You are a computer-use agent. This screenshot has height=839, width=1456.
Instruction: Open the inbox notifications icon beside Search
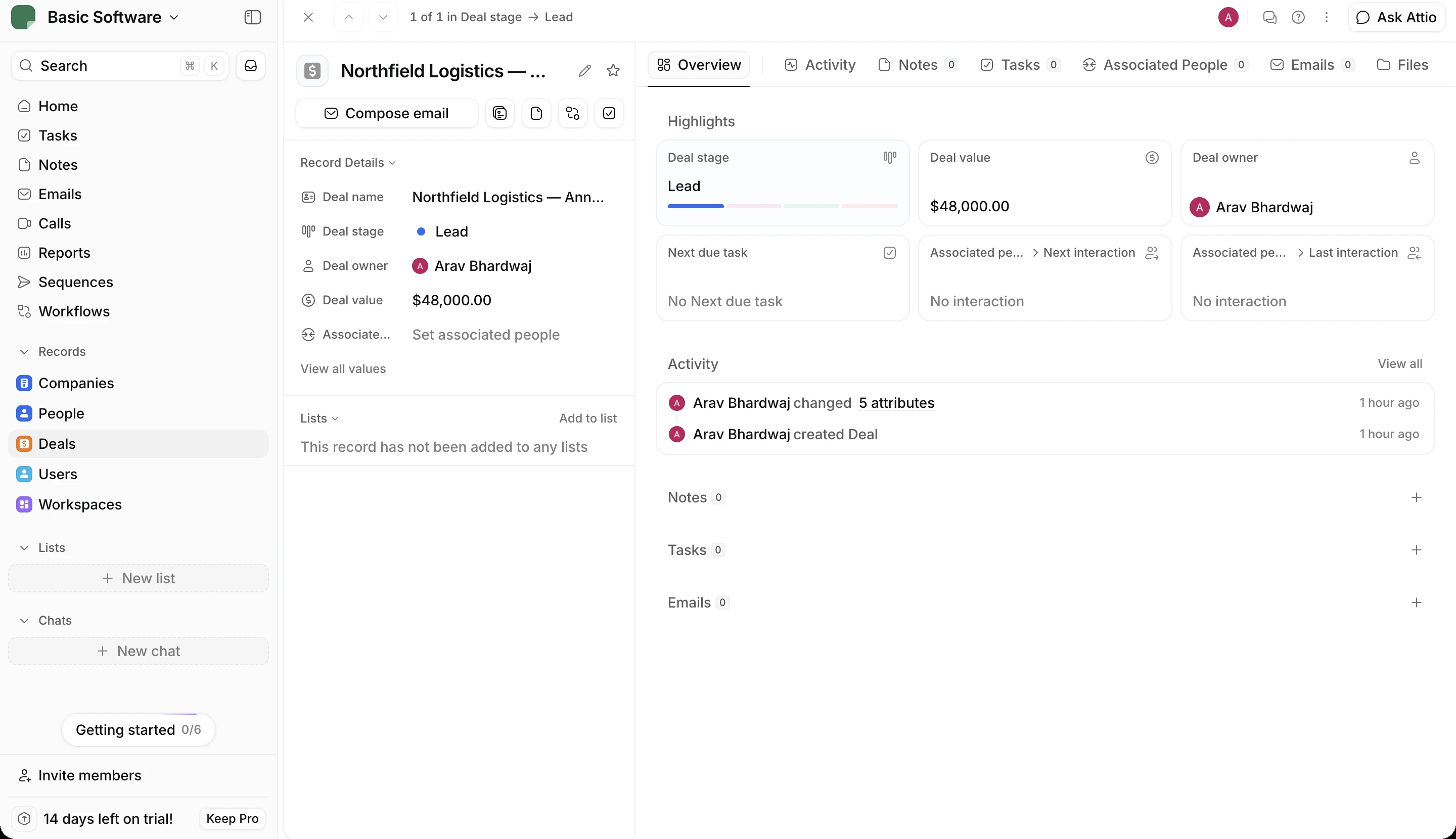coord(251,66)
